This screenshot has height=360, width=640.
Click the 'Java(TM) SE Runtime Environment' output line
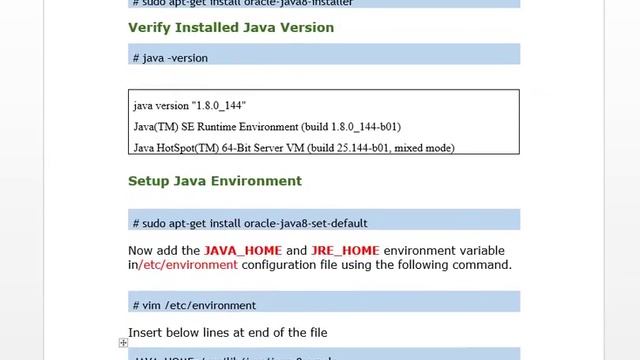pos(267,127)
